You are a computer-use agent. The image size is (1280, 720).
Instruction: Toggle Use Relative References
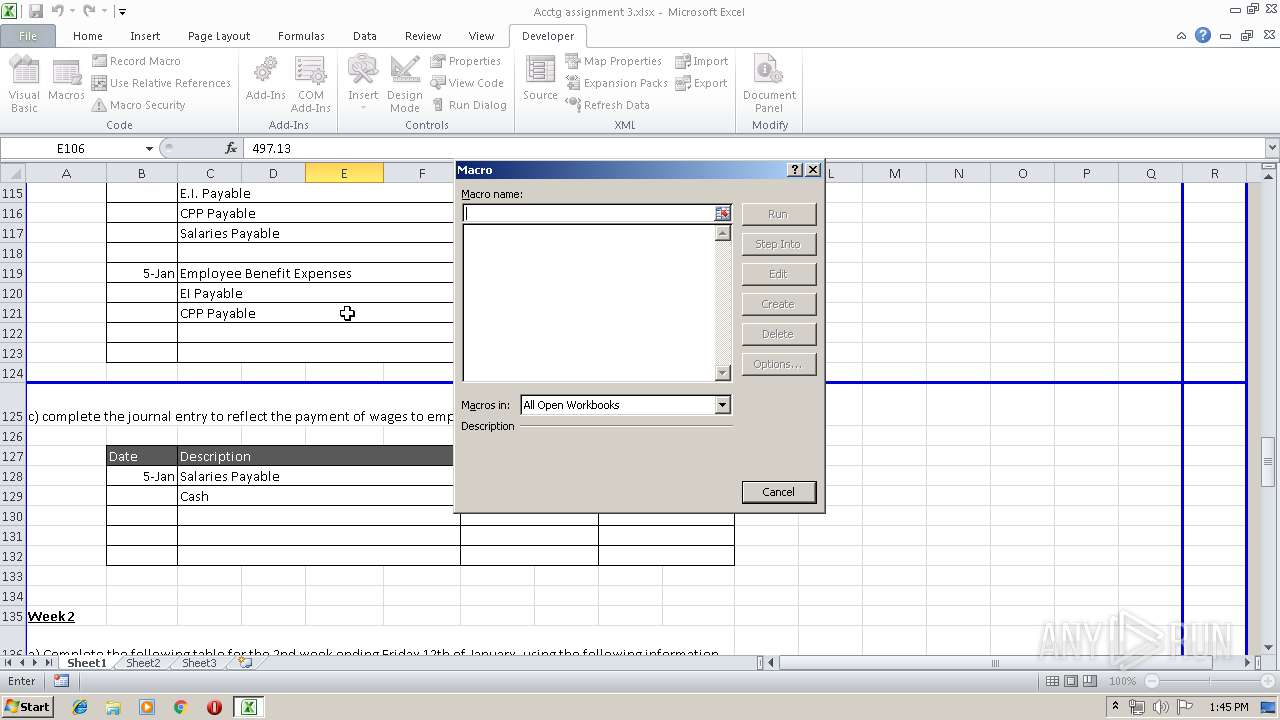[x=161, y=83]
